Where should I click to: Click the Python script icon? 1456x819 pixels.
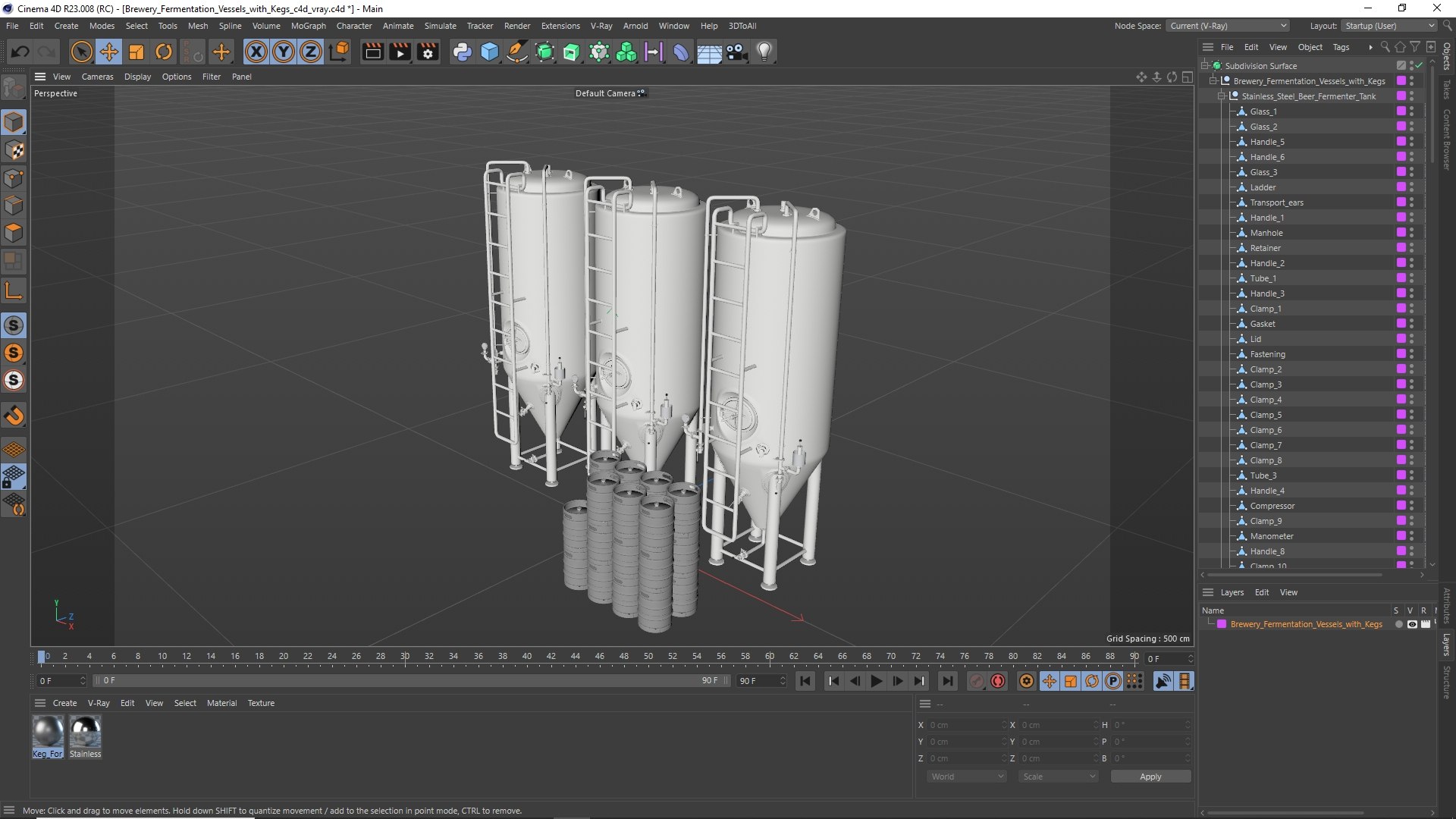(x=462, y=52)
